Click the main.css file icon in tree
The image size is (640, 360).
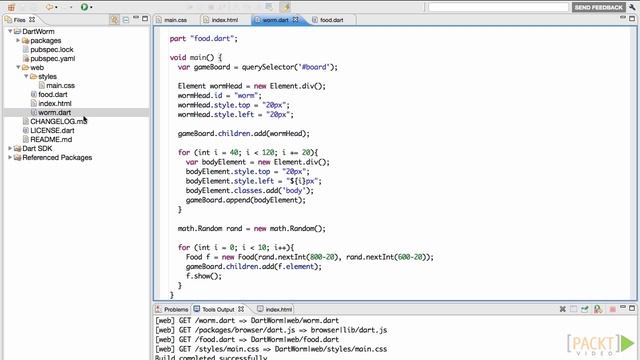(42, 85)
